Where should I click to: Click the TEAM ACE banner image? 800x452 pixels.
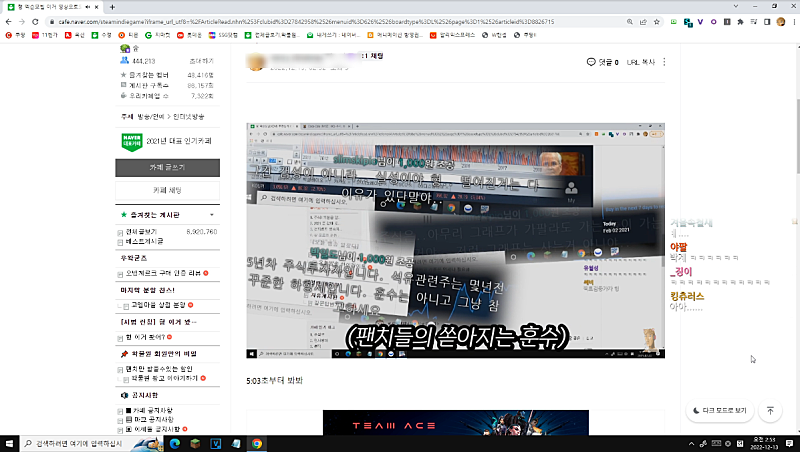coord(457,423)
